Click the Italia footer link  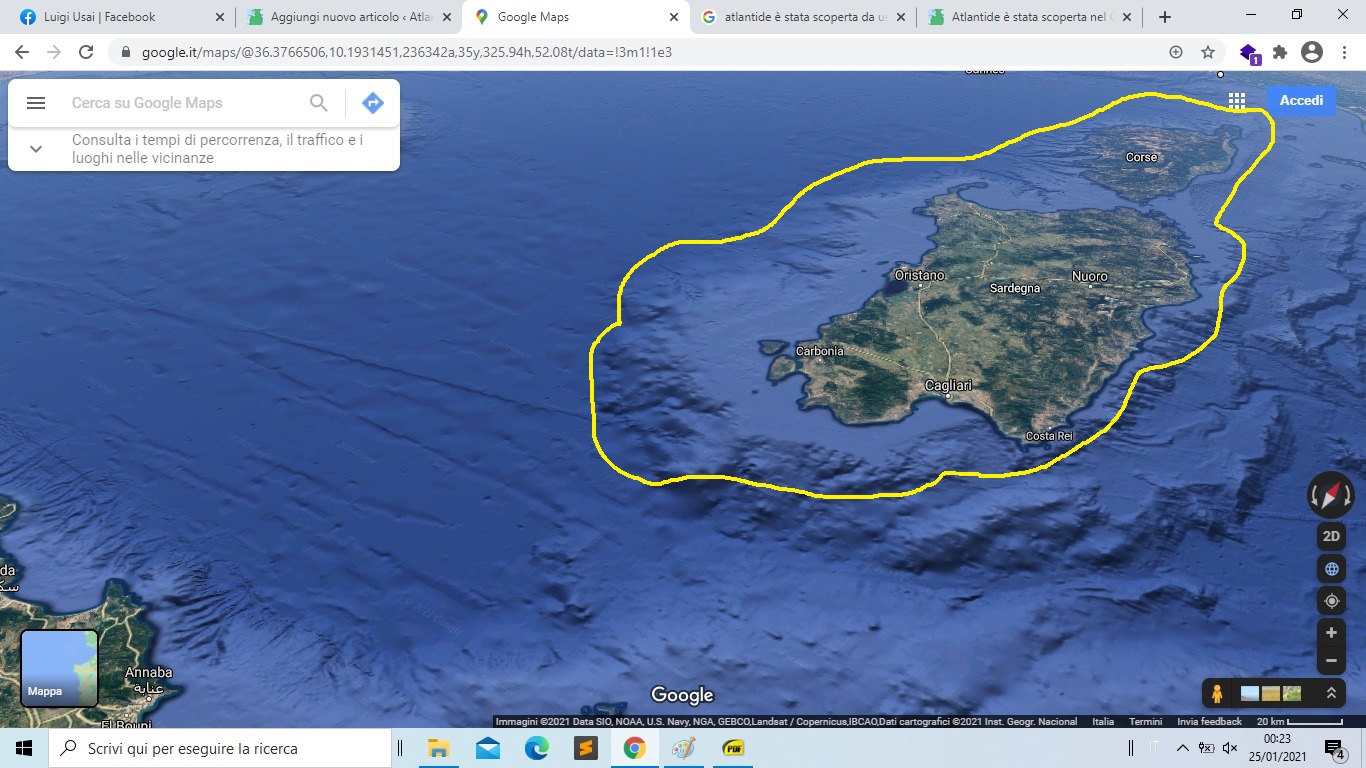pos(1103,722)
